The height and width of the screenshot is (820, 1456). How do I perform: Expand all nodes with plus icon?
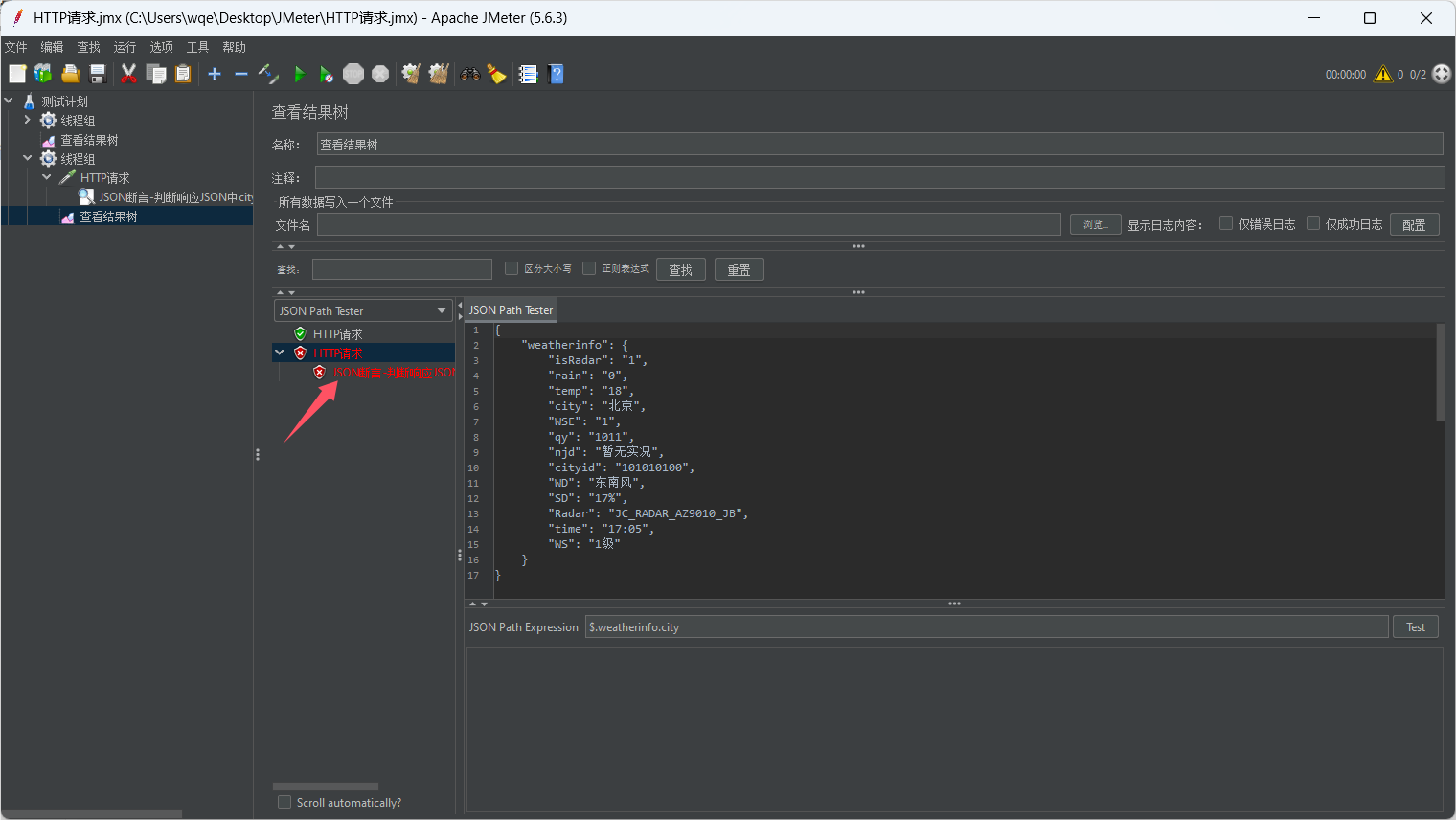[x=215, y=74]
